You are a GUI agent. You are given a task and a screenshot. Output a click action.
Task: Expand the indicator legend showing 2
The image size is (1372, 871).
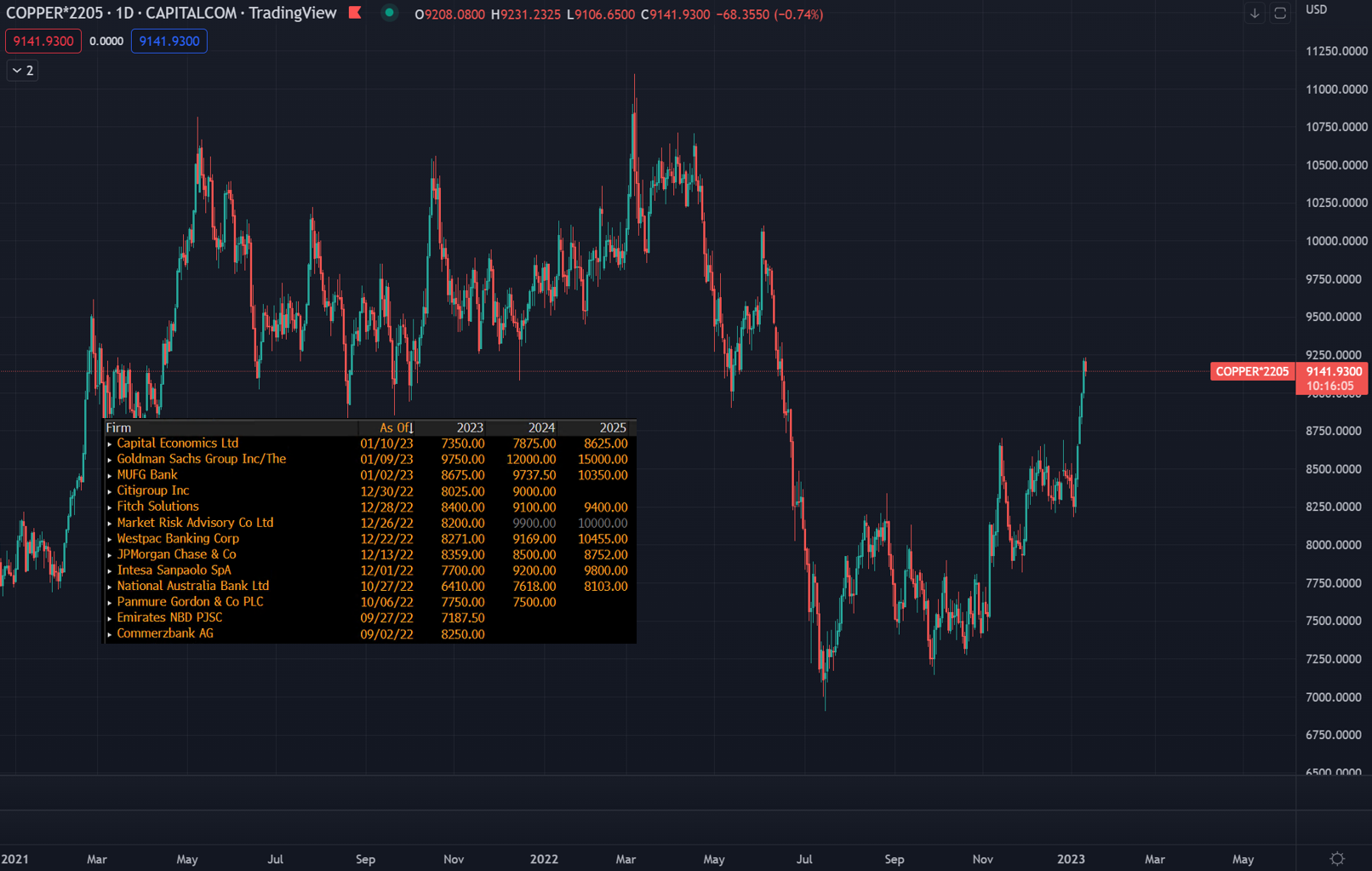(22, 71)
